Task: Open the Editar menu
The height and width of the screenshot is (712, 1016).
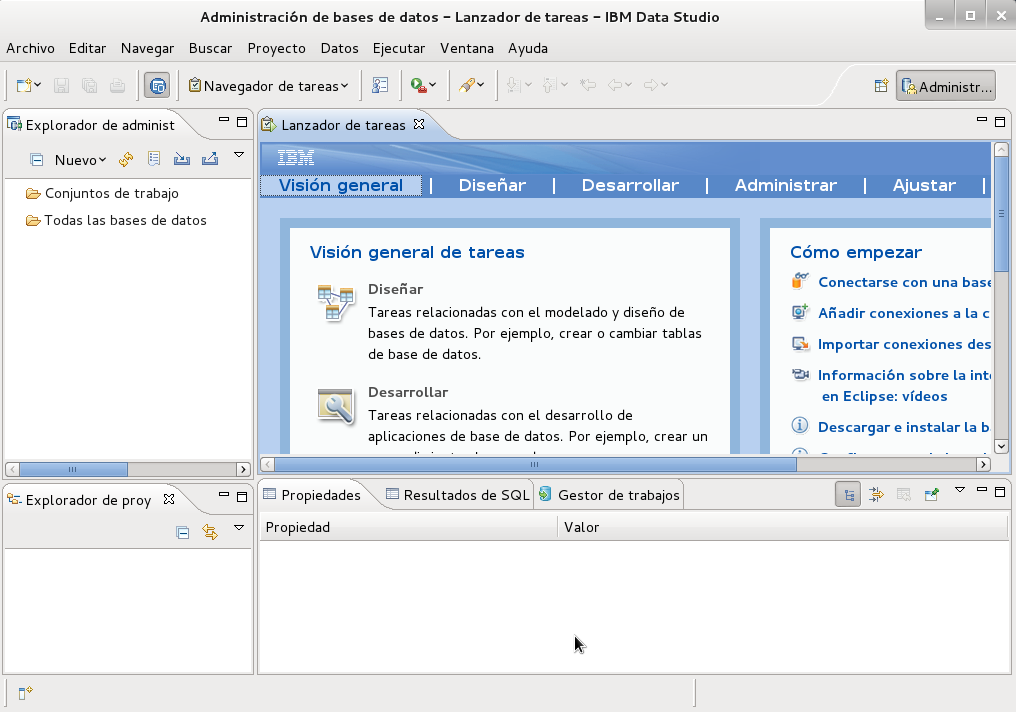Action: [x=87, y=49]
